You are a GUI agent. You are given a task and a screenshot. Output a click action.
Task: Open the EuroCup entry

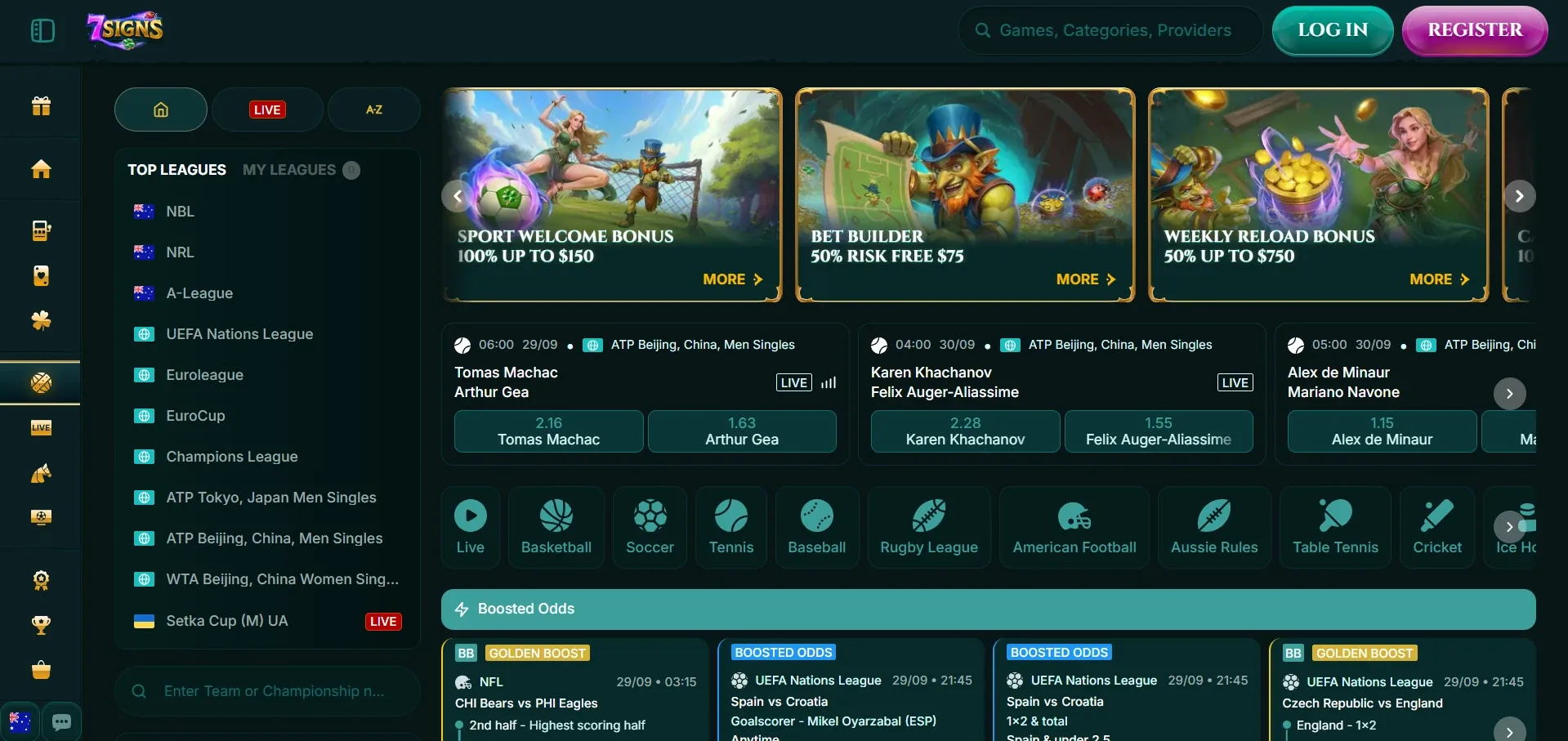267,415
